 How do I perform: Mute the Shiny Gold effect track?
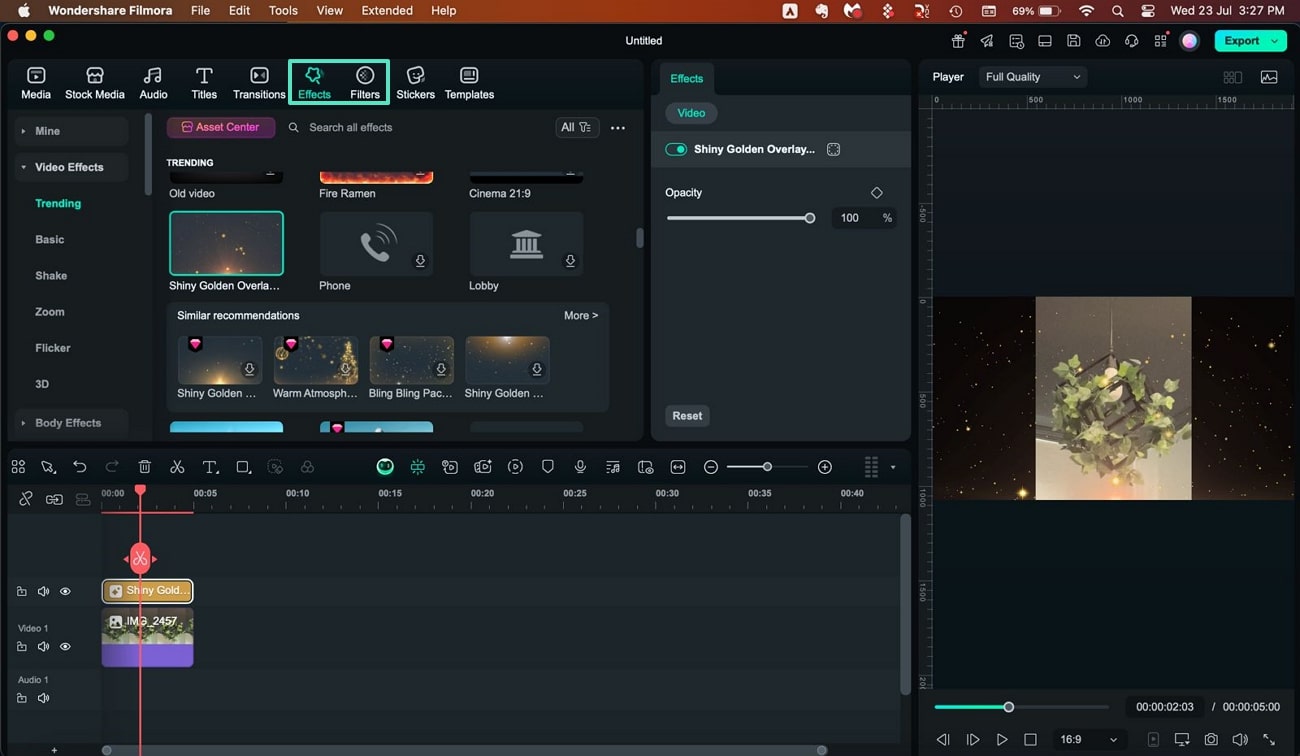43,591
